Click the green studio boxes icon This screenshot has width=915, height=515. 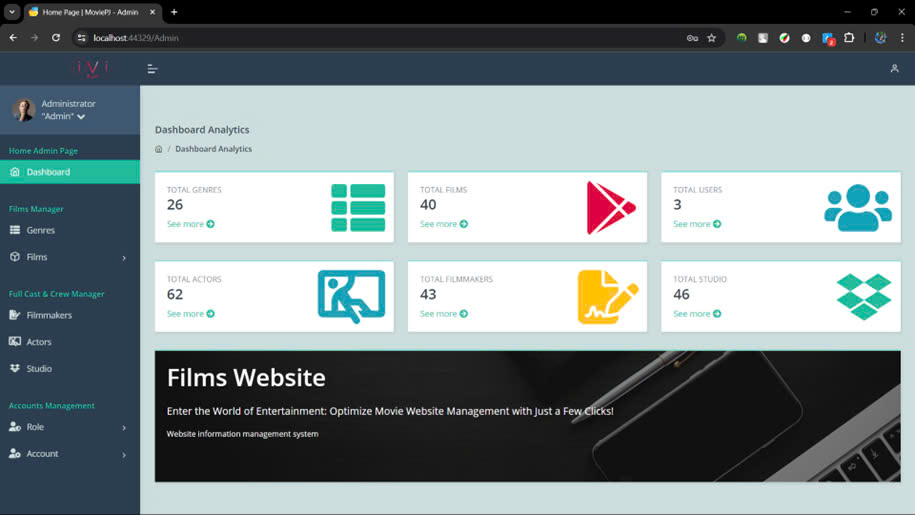864,297
